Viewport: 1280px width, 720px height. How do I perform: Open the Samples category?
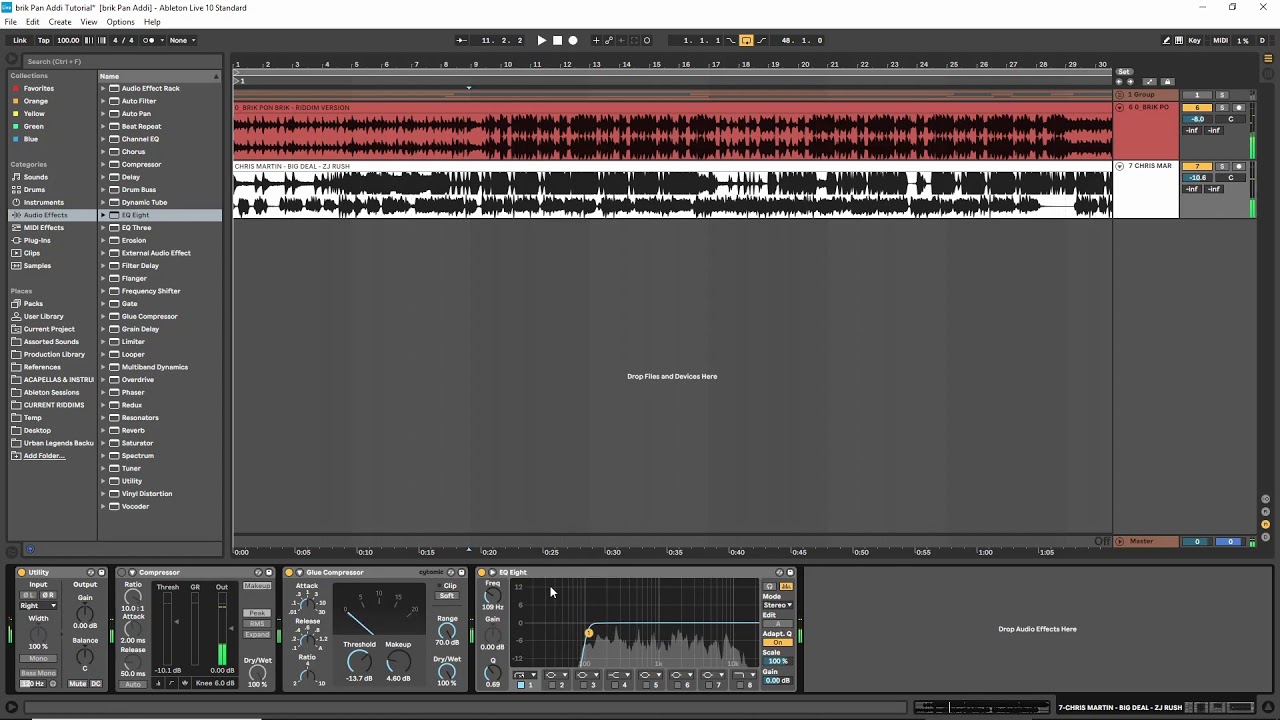(37, 265)
